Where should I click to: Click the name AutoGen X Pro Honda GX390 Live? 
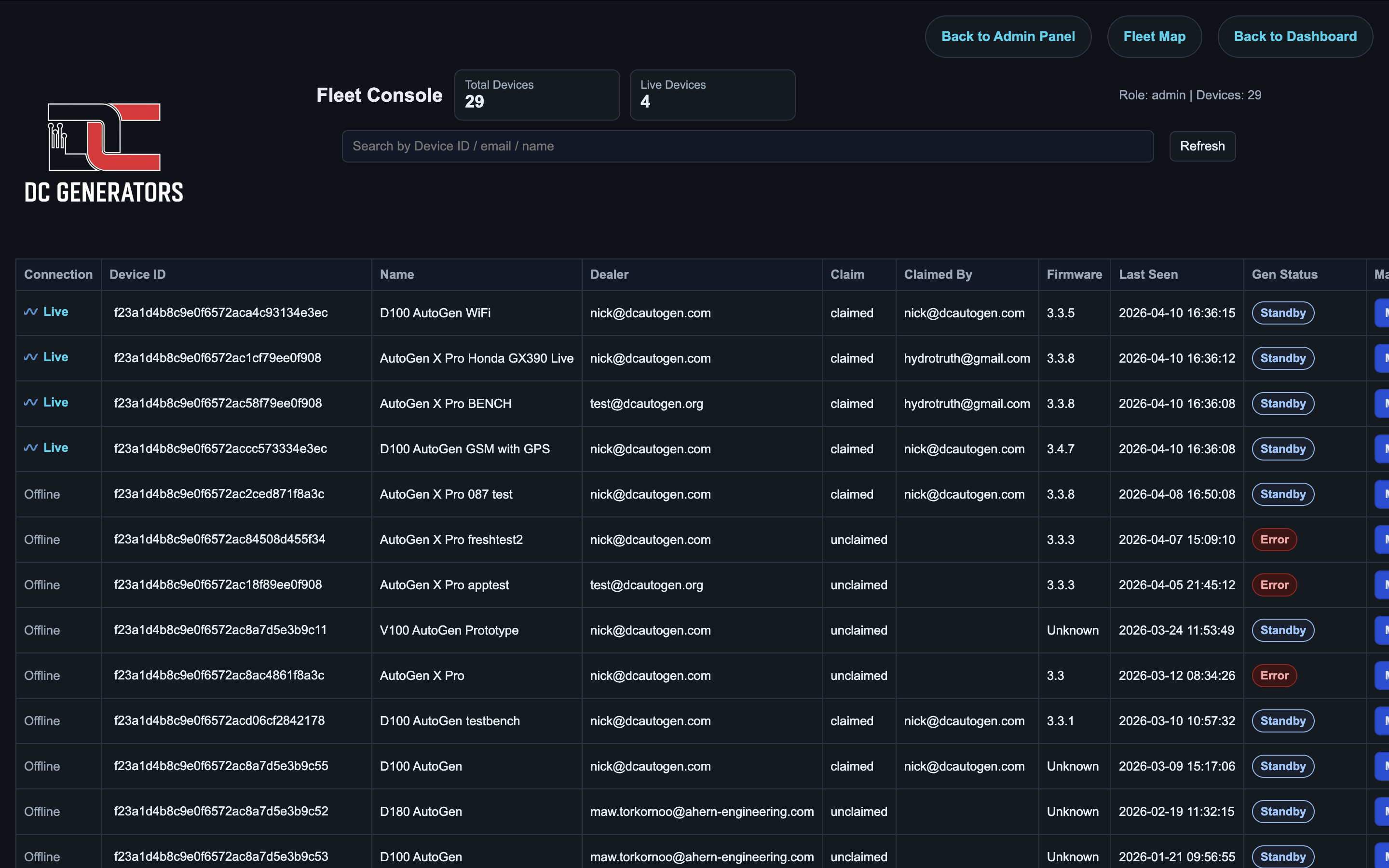(x=477, y=358)
